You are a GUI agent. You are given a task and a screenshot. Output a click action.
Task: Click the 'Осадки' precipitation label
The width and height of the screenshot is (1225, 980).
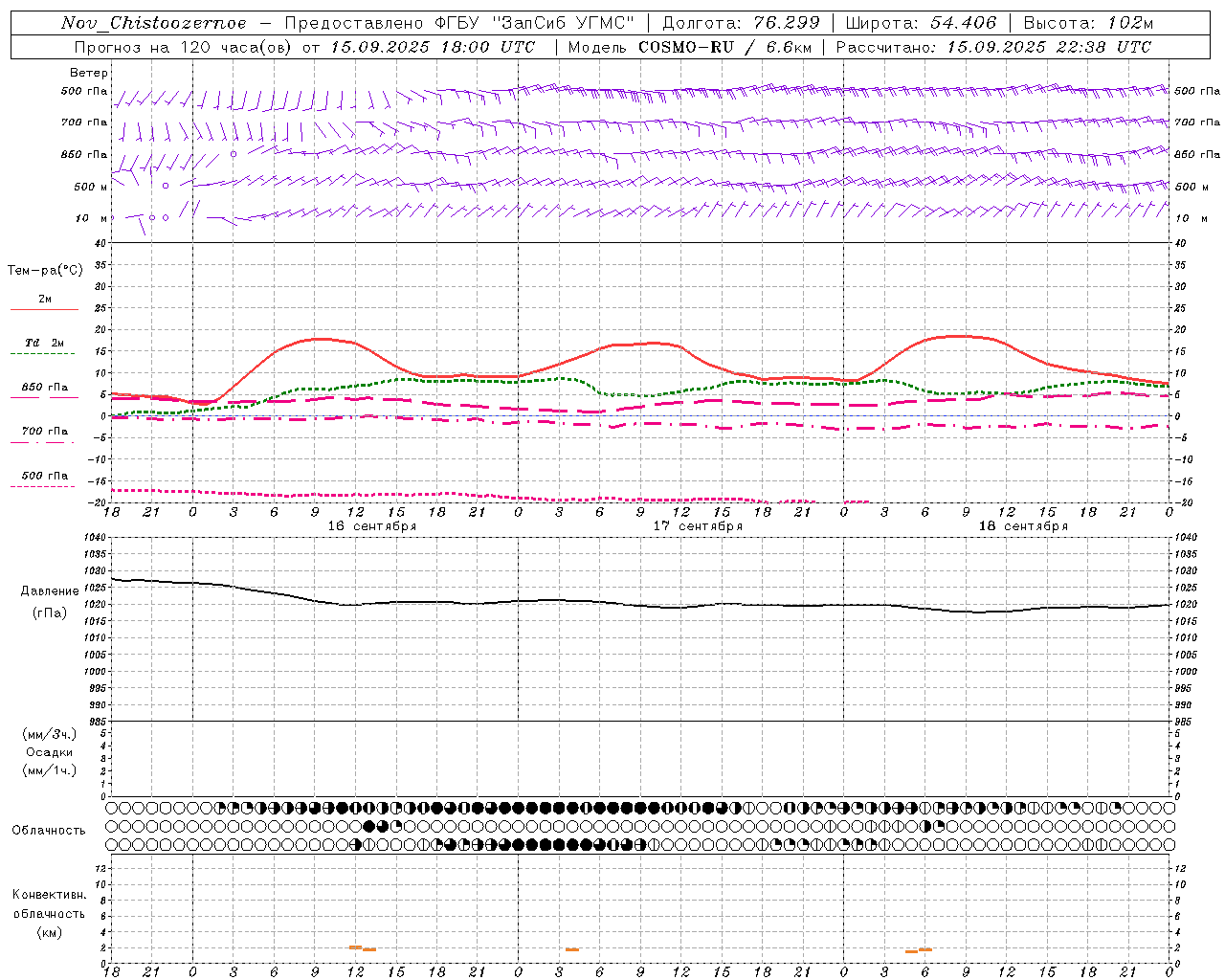click(x=50, y=752)
